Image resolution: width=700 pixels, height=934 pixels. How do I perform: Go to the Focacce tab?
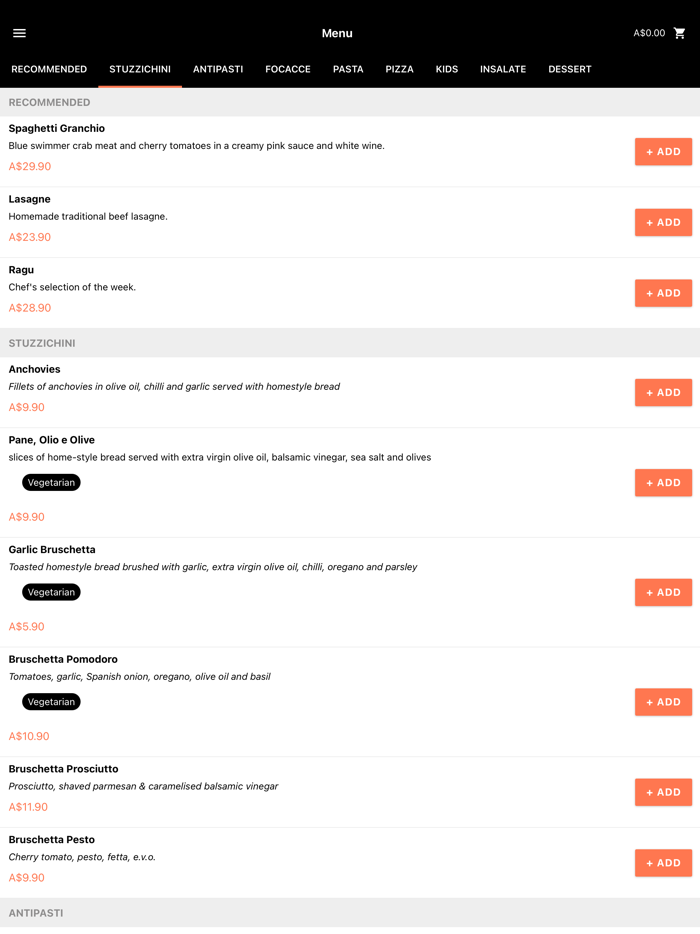tap(288, 69)
